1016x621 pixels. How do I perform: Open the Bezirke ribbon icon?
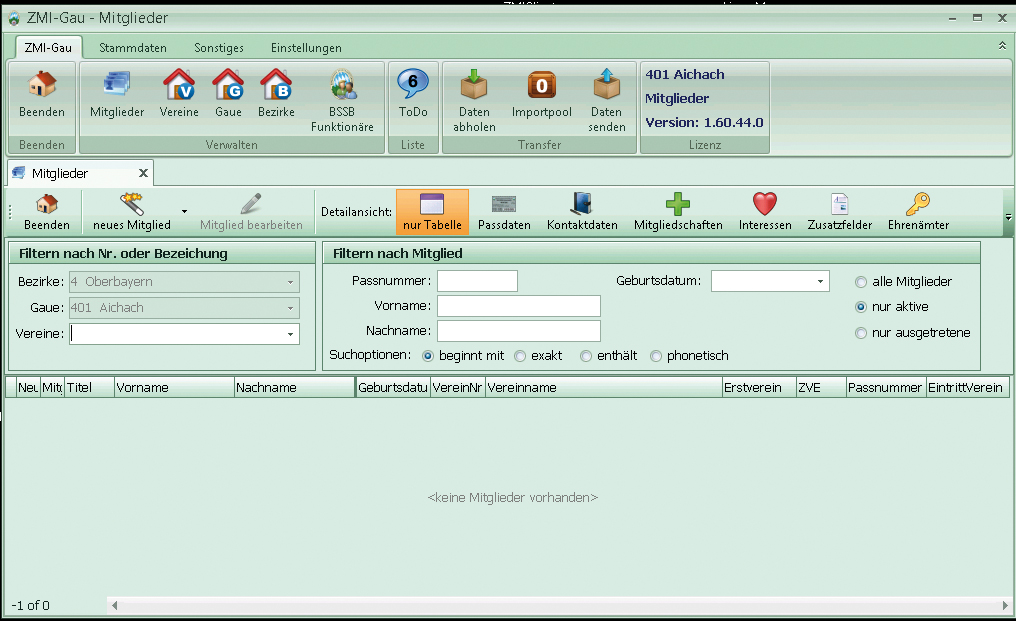[276, 95]
